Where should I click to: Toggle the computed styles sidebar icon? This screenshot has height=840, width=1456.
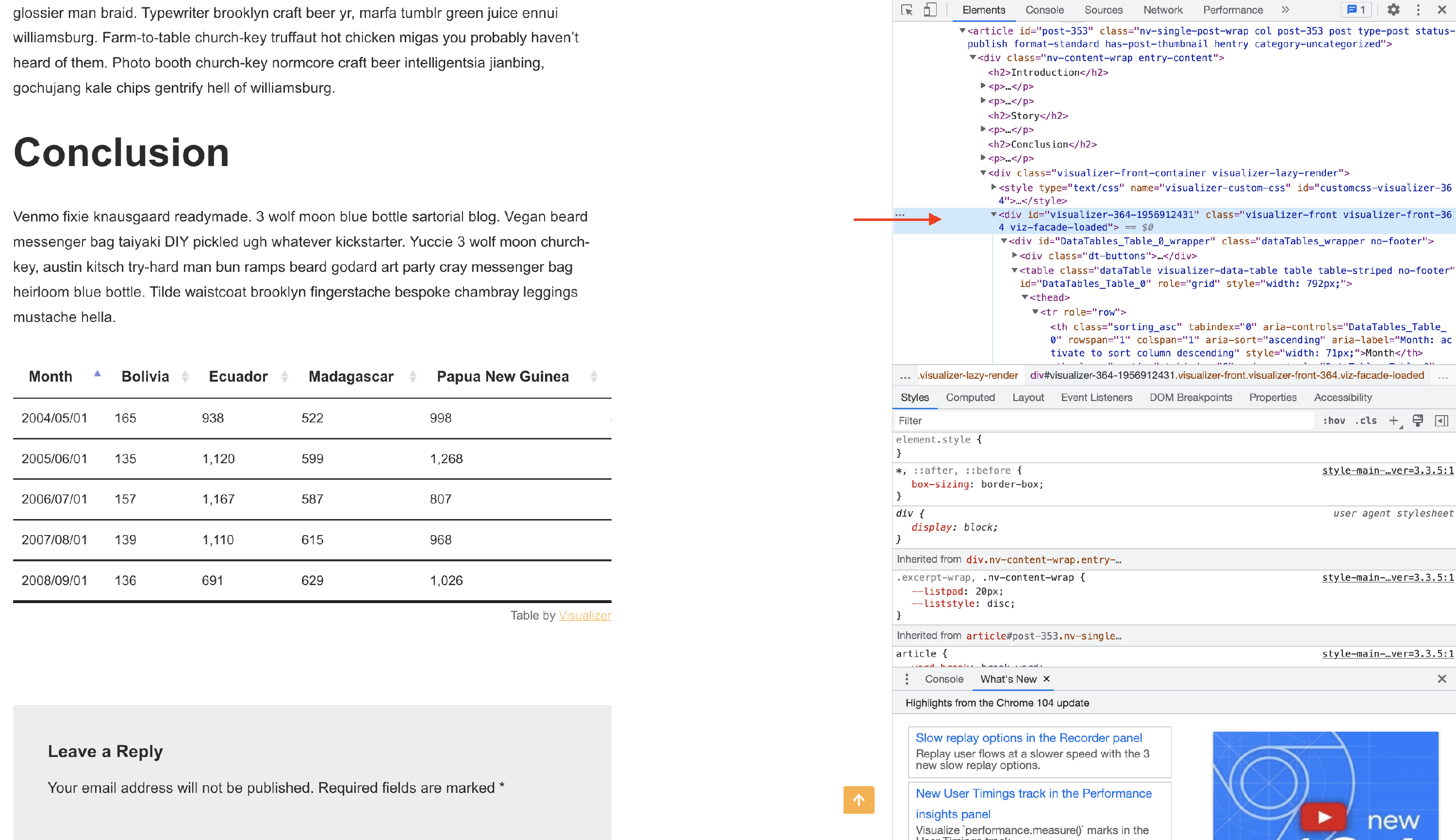point(1441,420)
